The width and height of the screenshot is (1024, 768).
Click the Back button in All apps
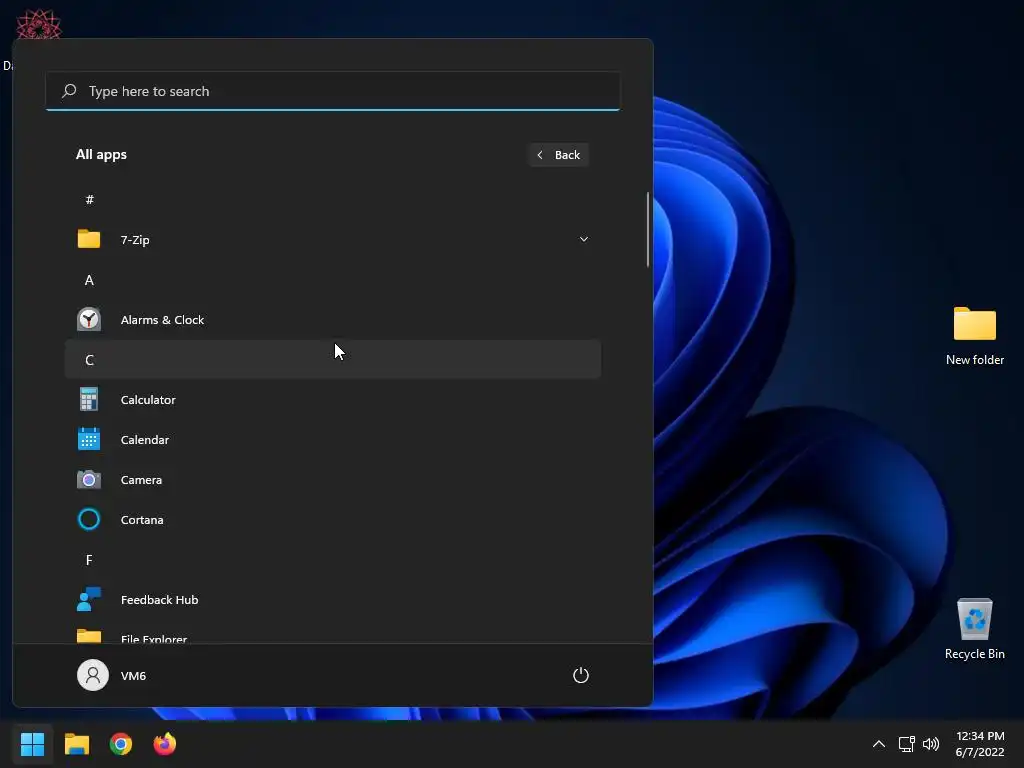point(559,155)
